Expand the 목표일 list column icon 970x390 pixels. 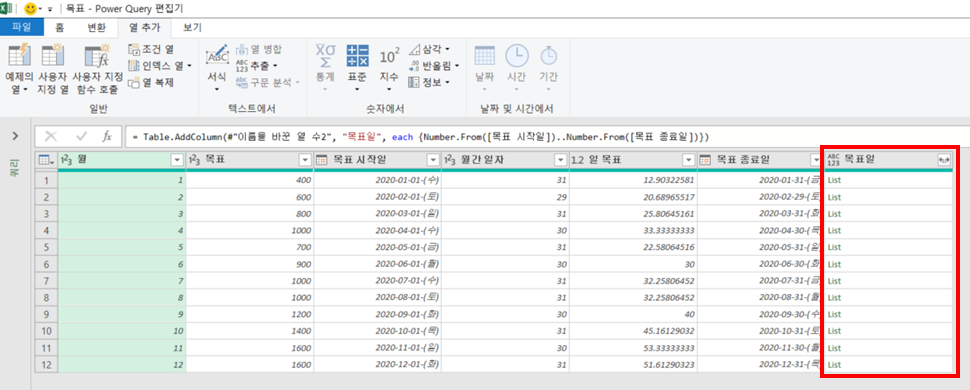944,160
